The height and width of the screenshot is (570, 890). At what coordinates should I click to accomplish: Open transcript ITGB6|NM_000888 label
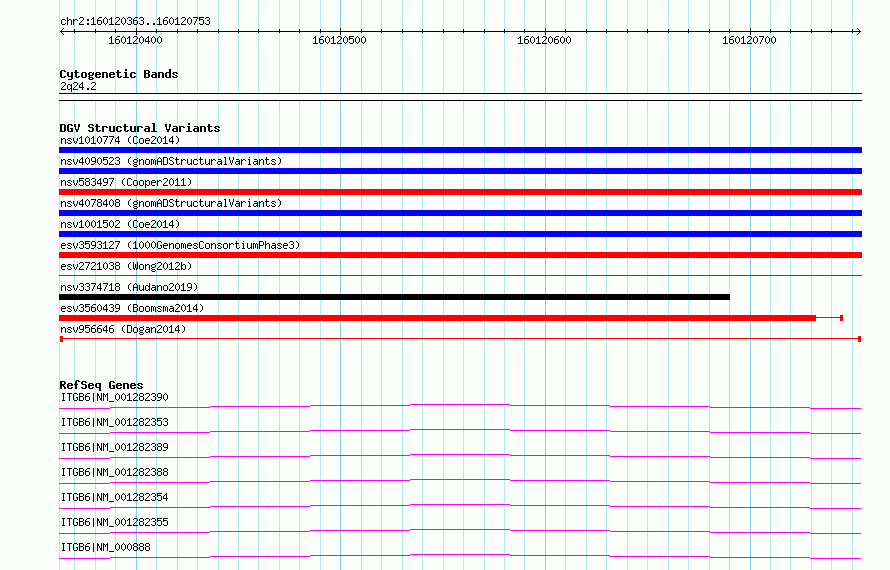[105, 547]
